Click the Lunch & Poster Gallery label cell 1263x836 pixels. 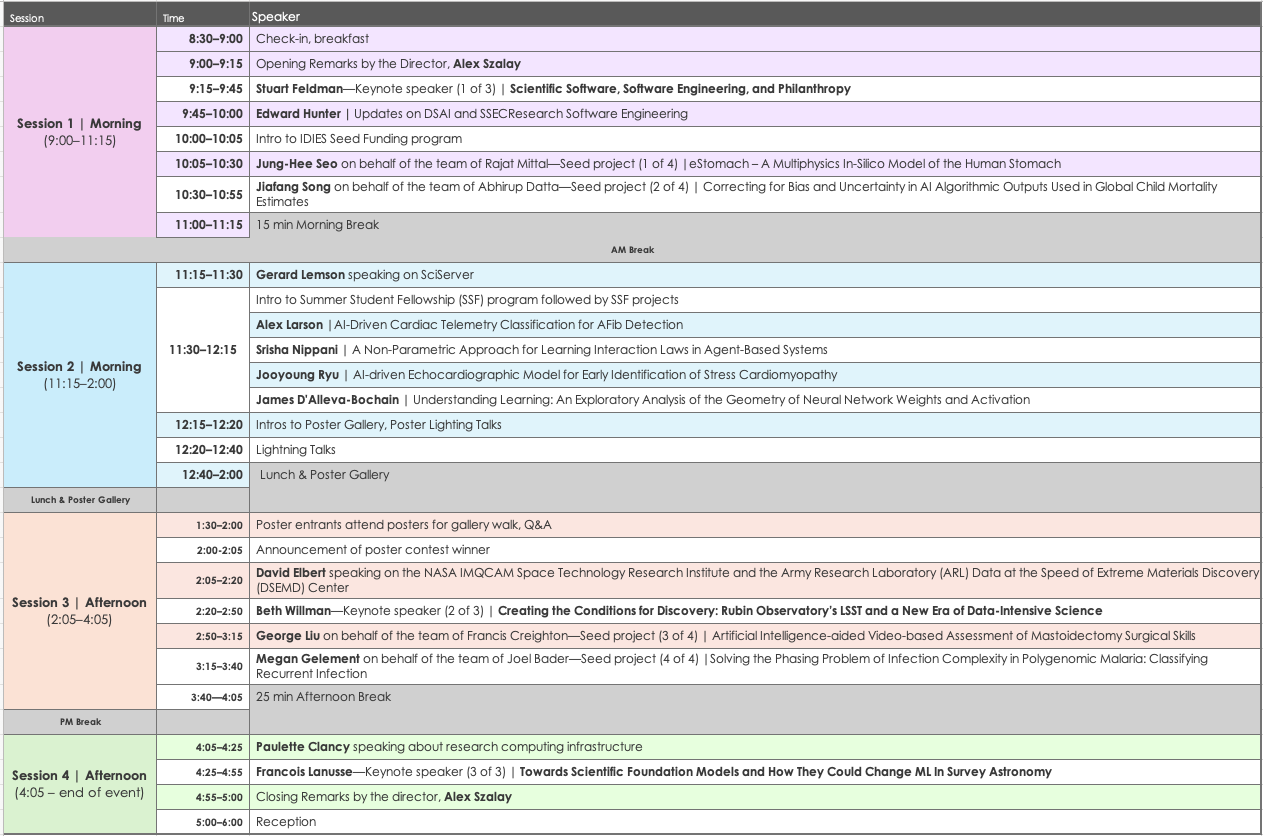click(80, 499)
